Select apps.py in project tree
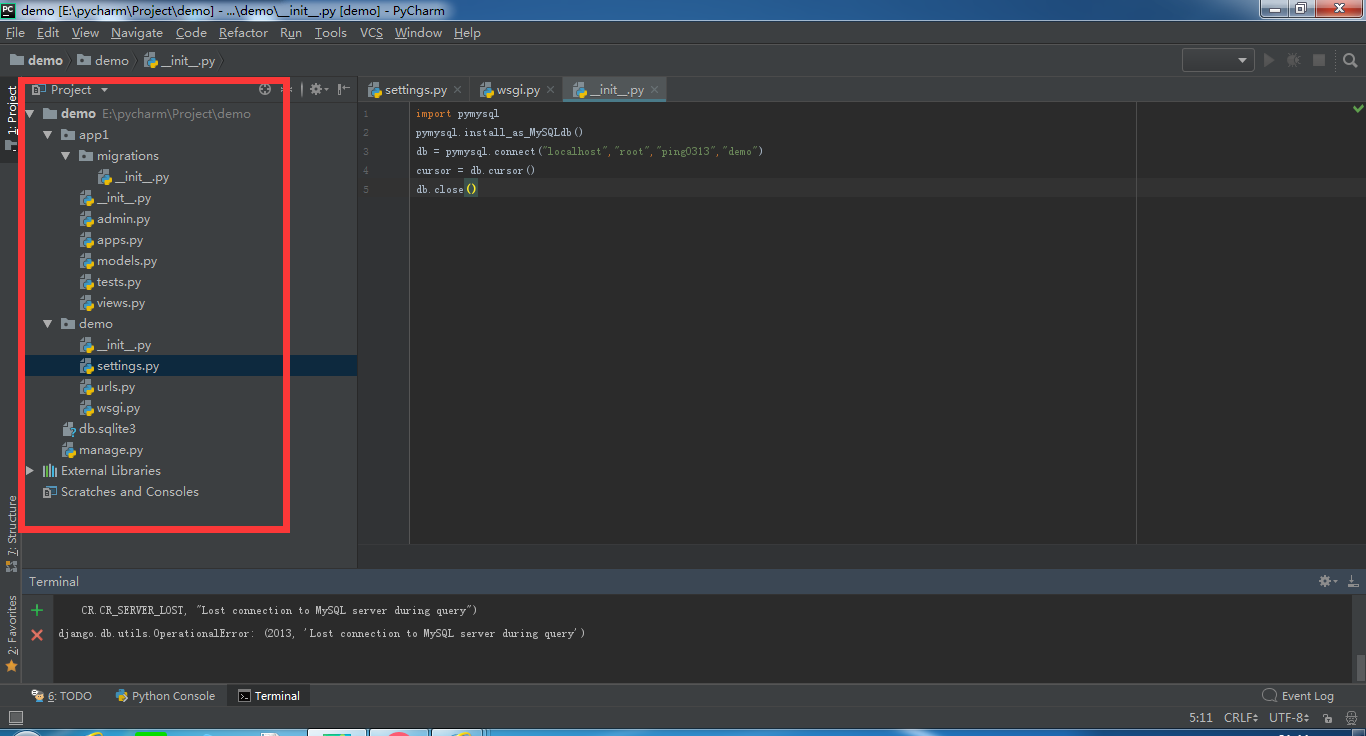1366x736 pixels. point(112,240)
